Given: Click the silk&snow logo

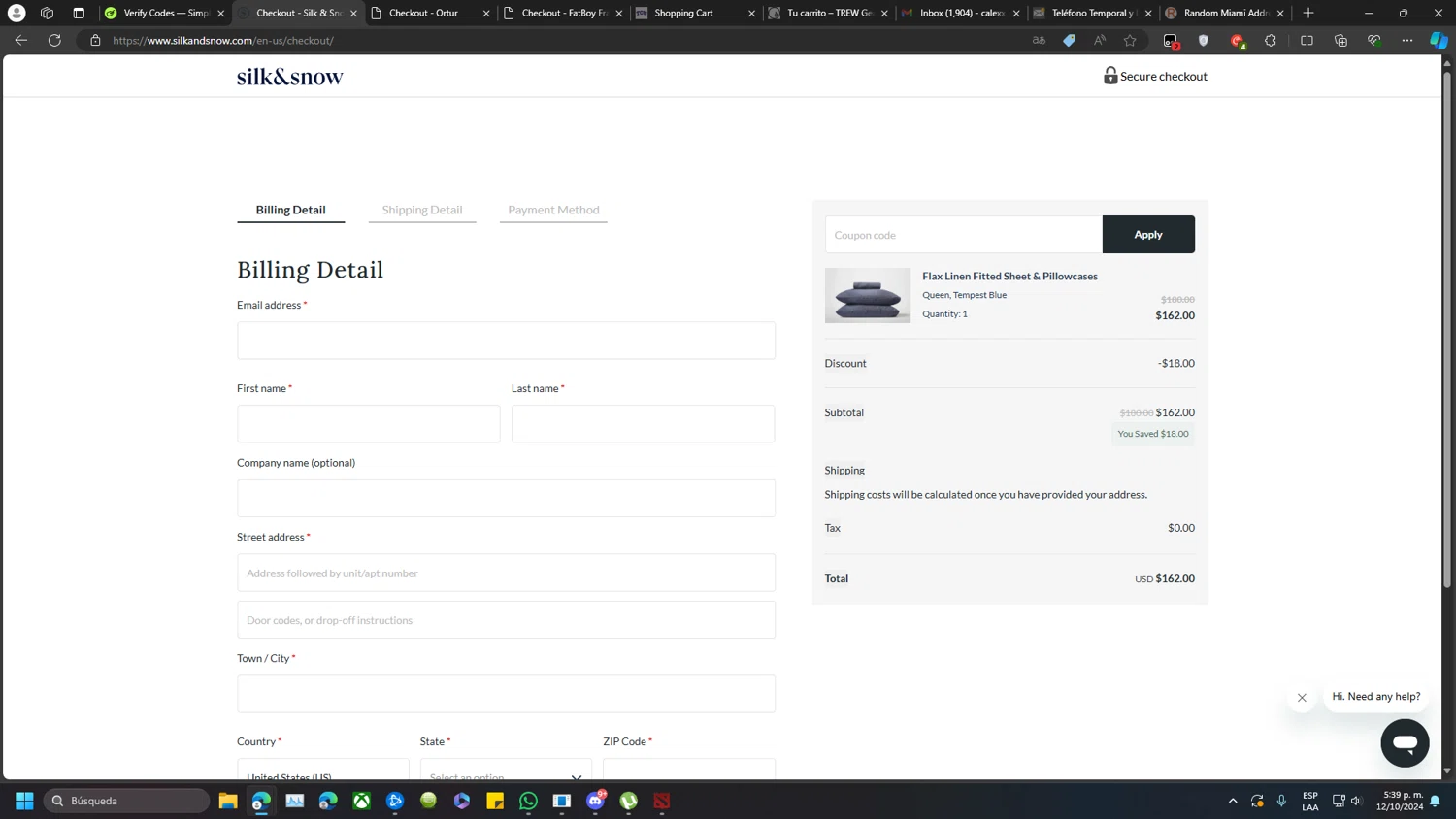Looking at the screenshot, I should pyautogui.click(x=290, y=77).
